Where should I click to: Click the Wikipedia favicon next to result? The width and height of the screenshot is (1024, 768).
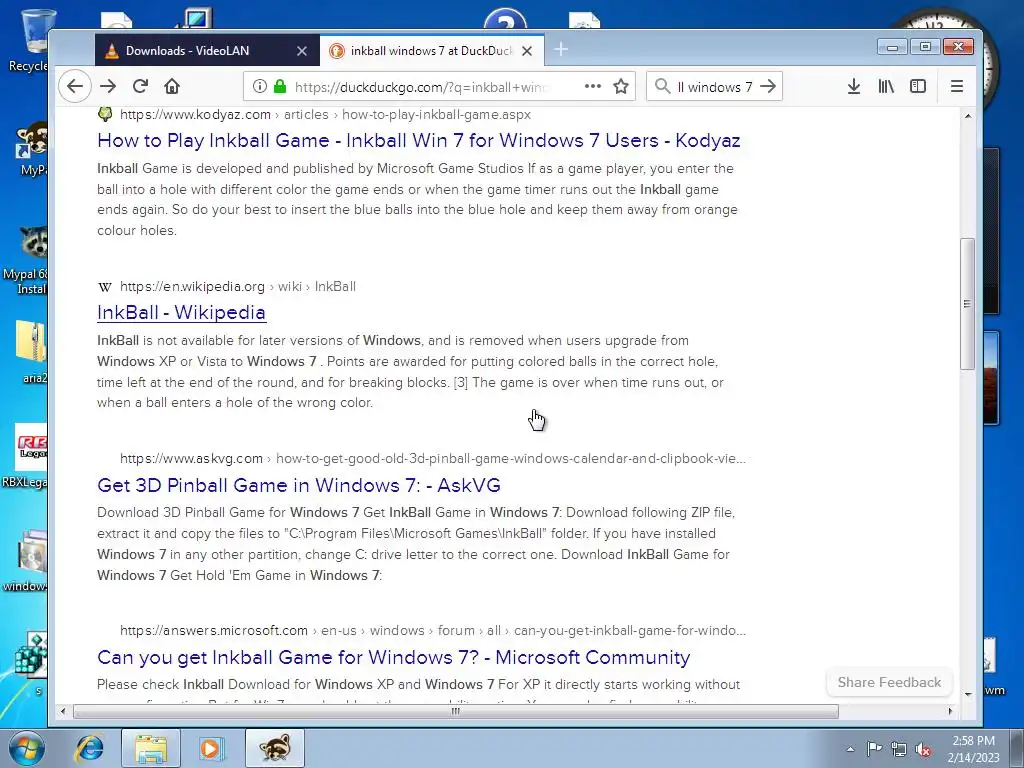coord(104,287)
